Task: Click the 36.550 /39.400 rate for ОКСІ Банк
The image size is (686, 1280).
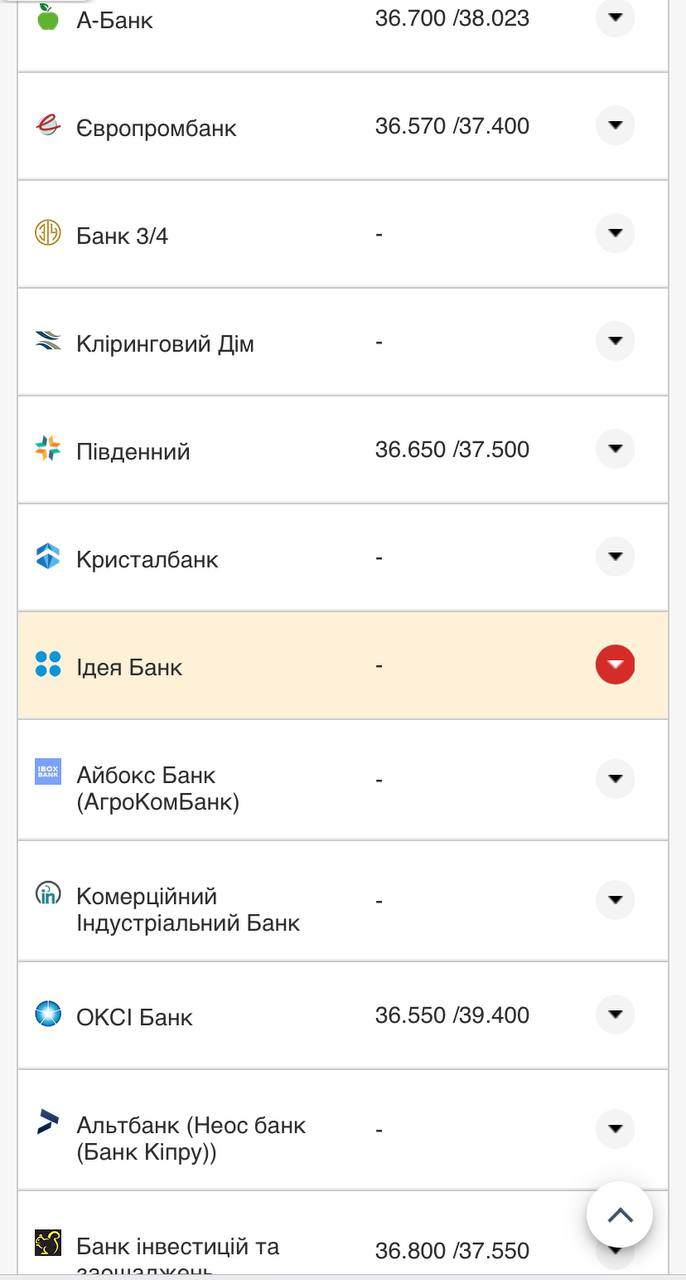Action: 449,1012
